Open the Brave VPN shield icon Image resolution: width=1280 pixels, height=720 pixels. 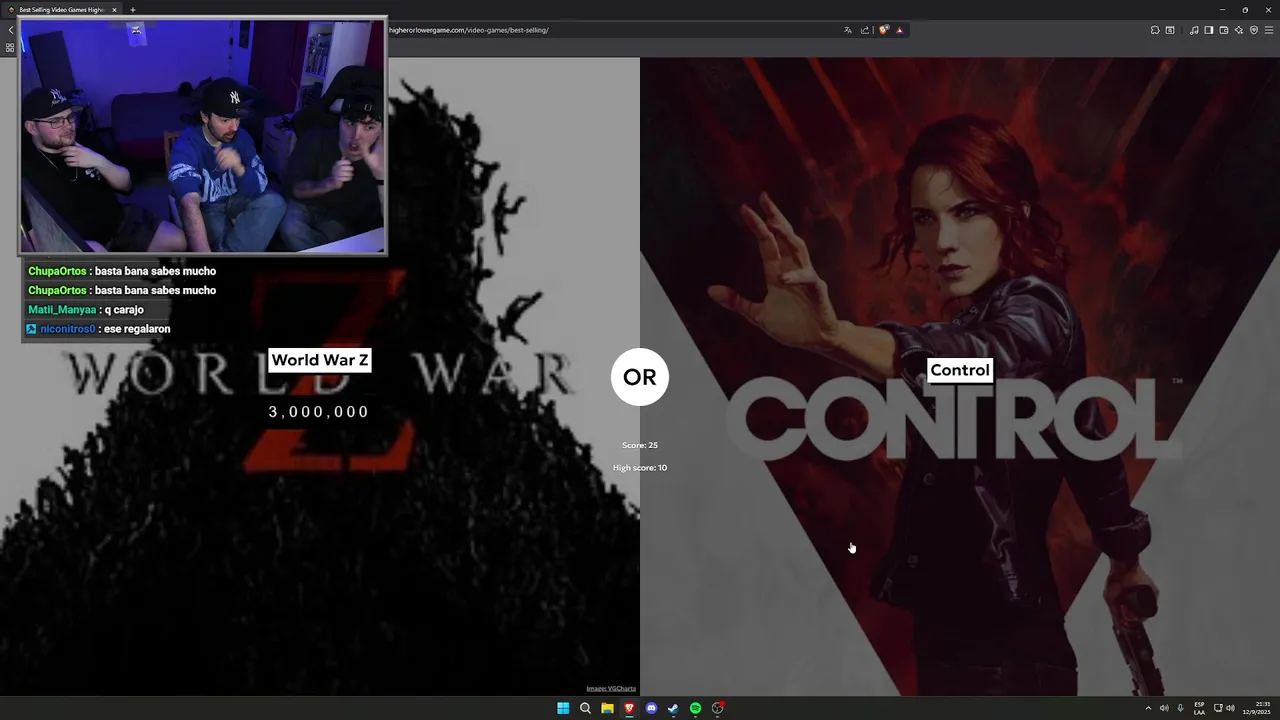pos(1254,30)
